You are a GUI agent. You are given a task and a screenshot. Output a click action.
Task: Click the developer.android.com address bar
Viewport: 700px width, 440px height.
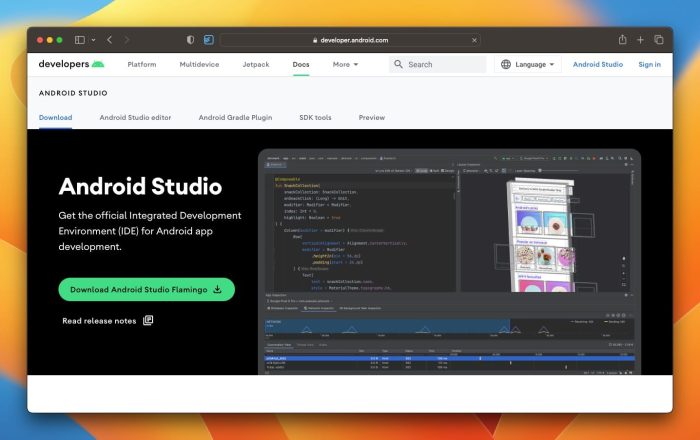tap(350, 40)
